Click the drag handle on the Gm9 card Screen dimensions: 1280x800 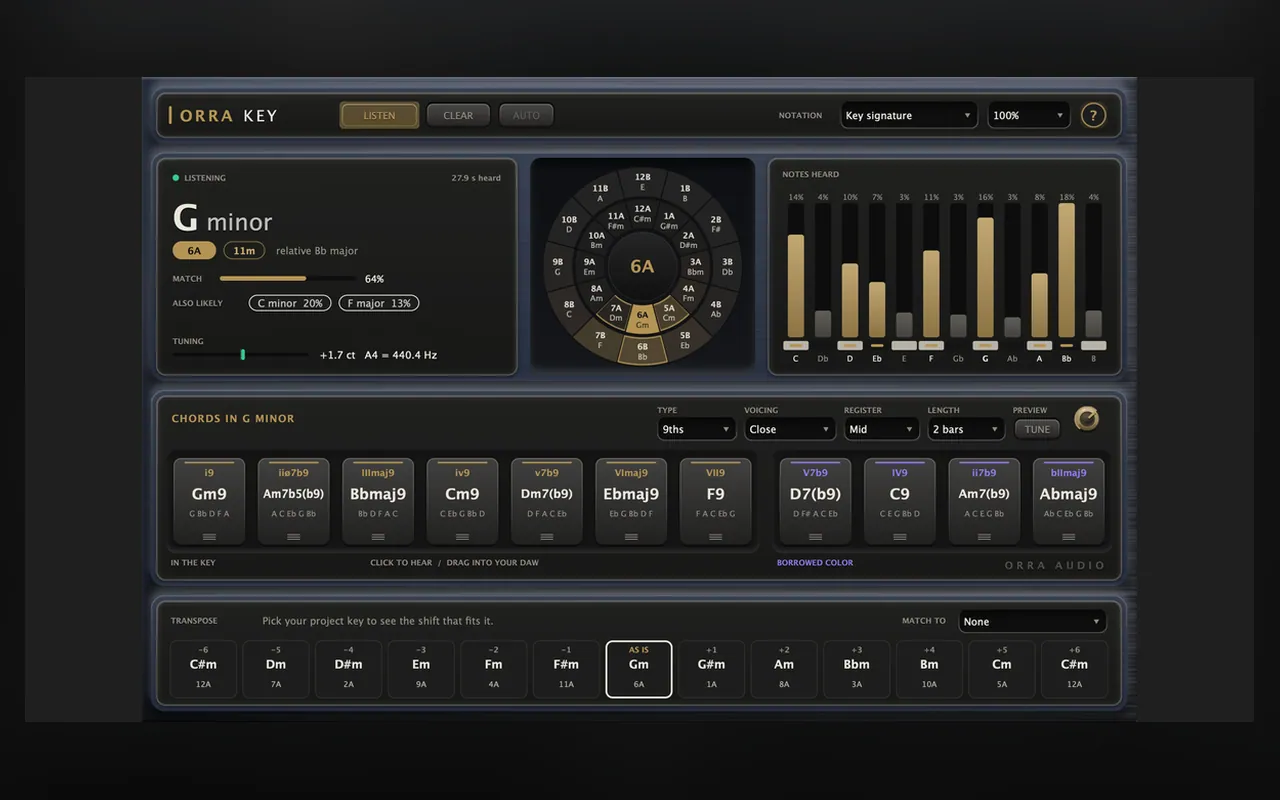point(209,537)
